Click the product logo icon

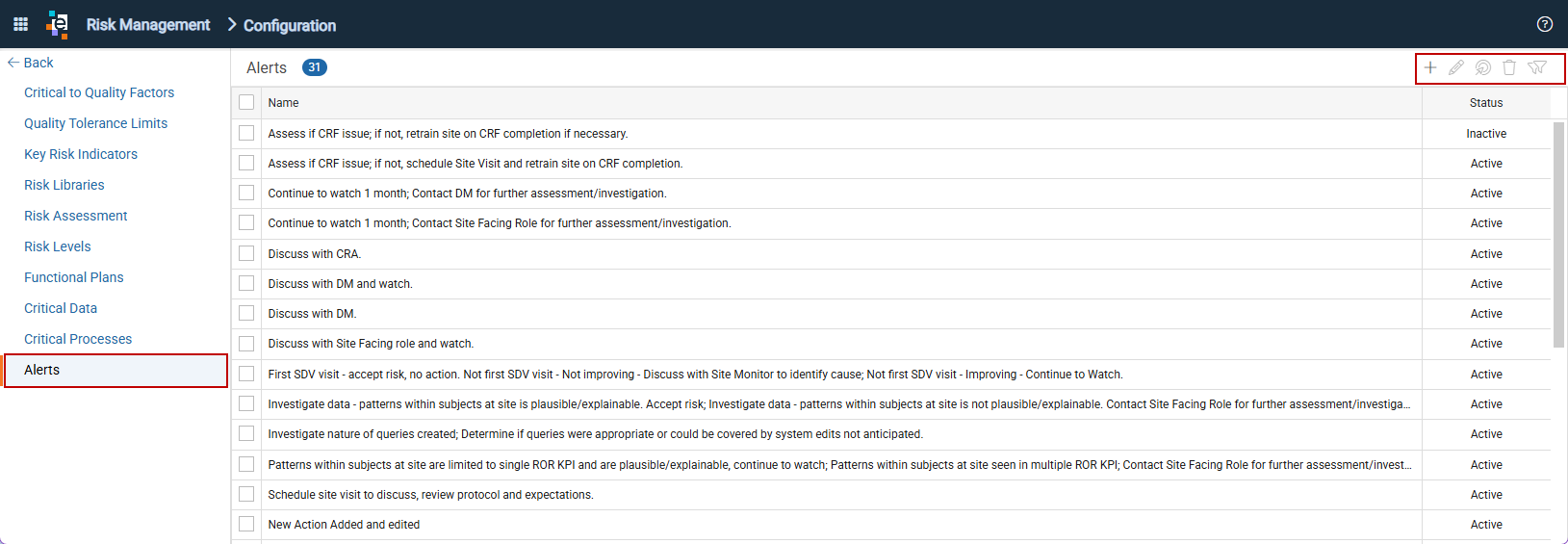coord(58,24)
